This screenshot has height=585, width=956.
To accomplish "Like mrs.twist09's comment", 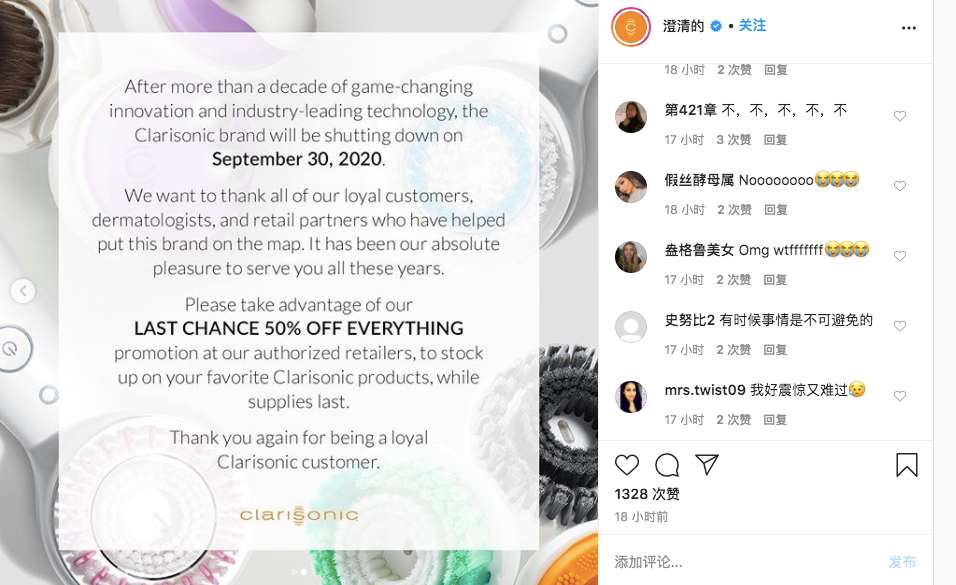I will (x=900, y=396).
